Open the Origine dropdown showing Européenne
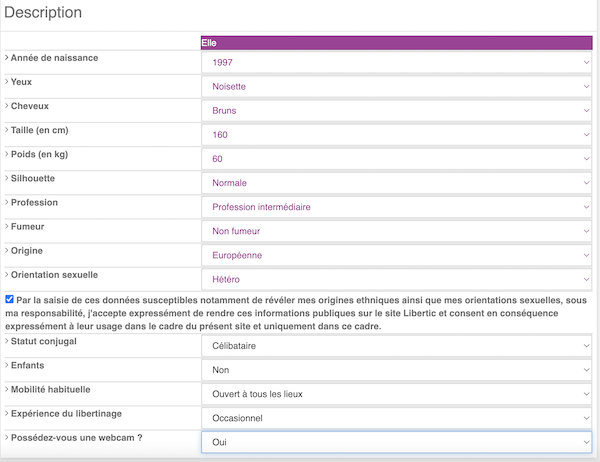Image resolution: width=600 pixels, height=462 pixels. (x=397, y=255)
